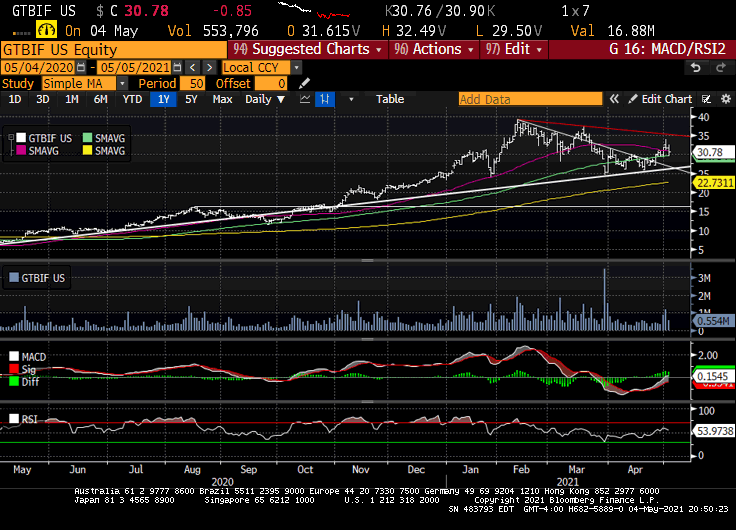736x530 pixels.
Task: Click the yellow gauge icon near On
Action: tap(46, 30)
